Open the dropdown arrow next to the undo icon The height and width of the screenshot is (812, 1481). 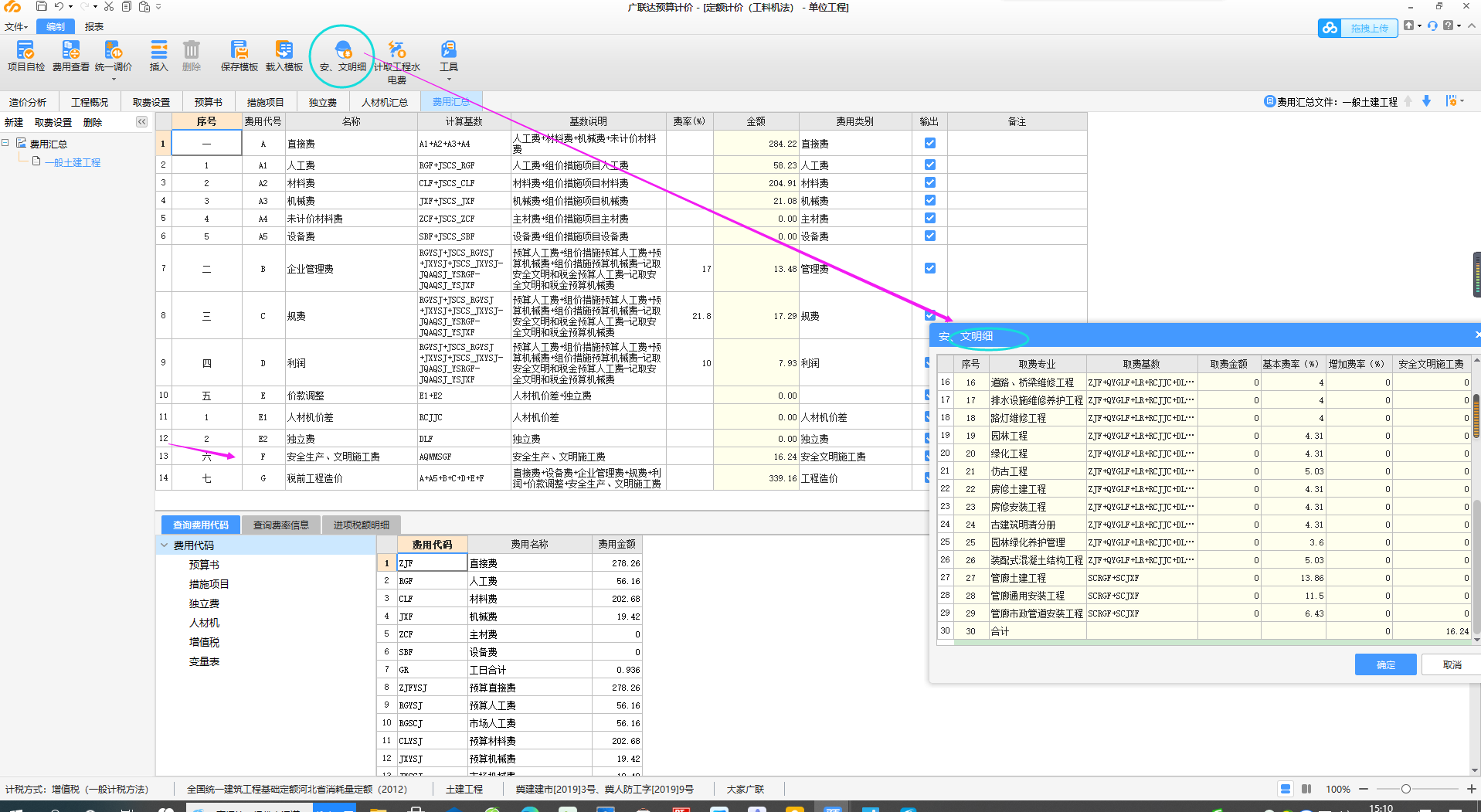[x=70, y=6]
